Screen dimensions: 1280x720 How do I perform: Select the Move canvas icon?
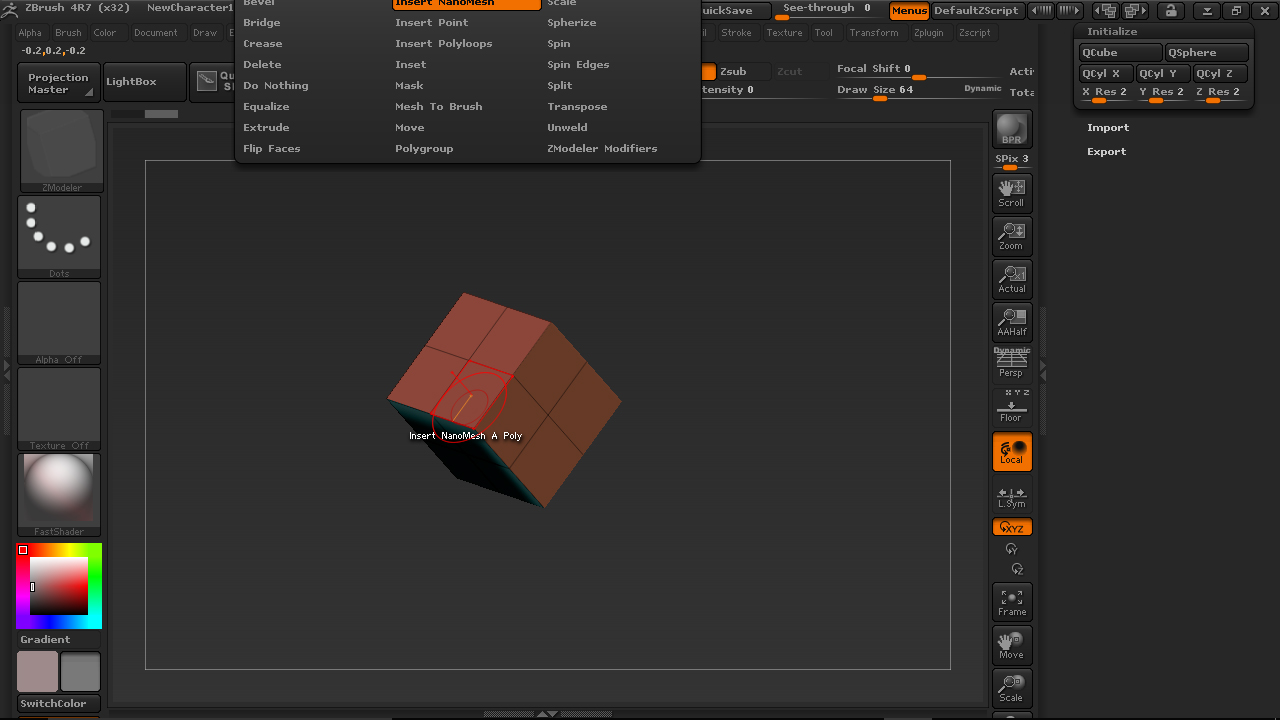[1012, 645]
